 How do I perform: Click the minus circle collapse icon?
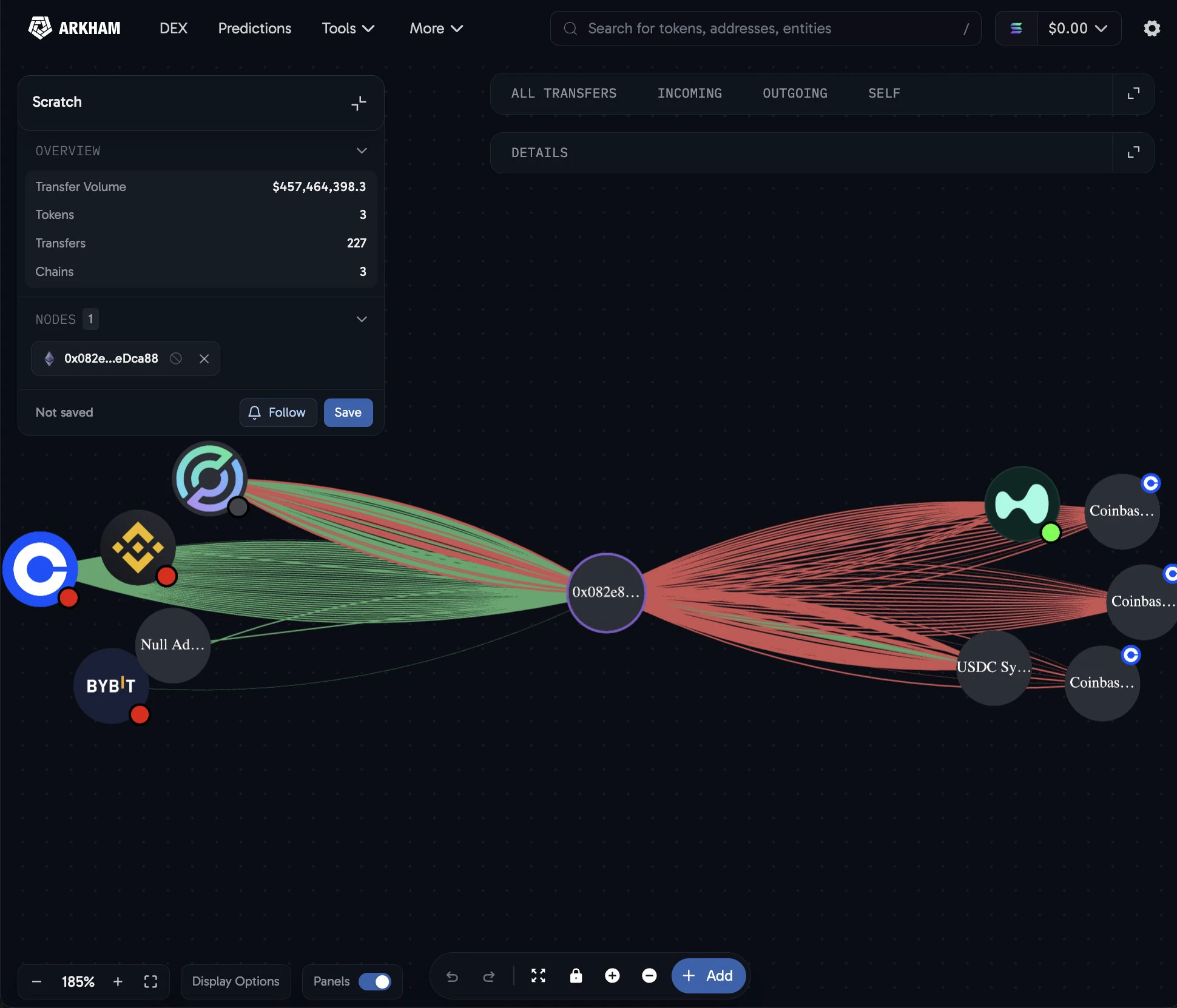(649, 975)
